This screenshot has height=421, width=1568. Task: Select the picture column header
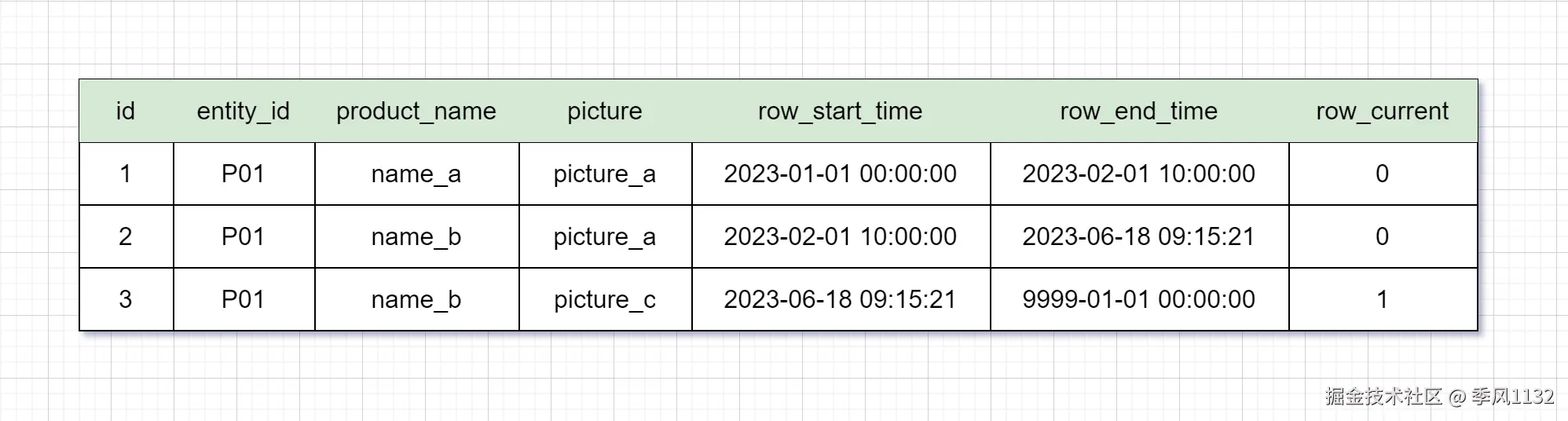click(x=605, y=111)
